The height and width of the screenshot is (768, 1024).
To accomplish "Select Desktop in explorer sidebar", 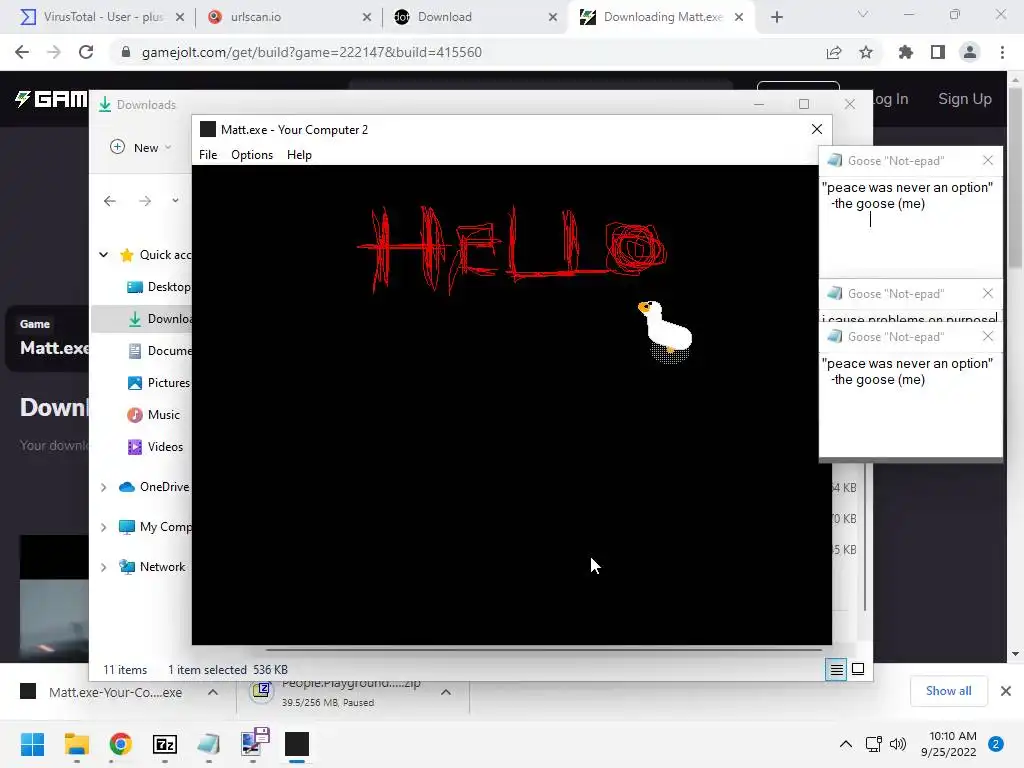I will [159, 287].
